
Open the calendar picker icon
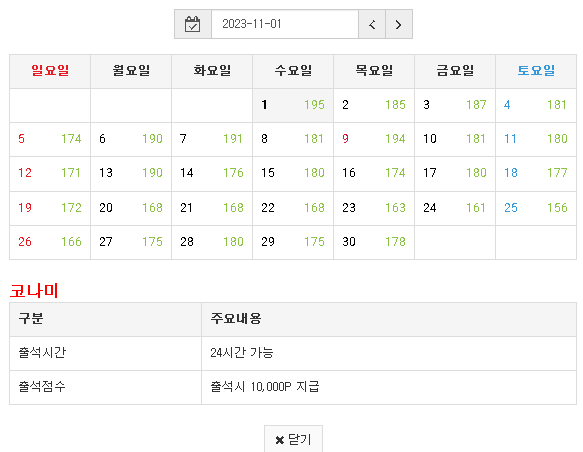(193, 24)
